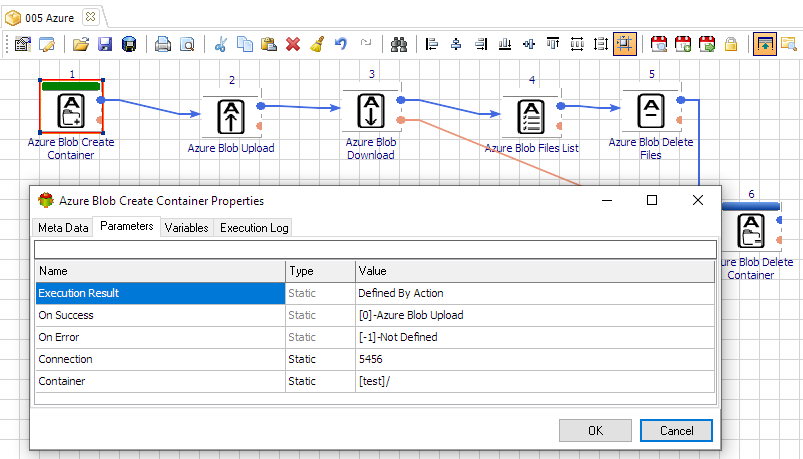Open the Execution Log tab

254,227
